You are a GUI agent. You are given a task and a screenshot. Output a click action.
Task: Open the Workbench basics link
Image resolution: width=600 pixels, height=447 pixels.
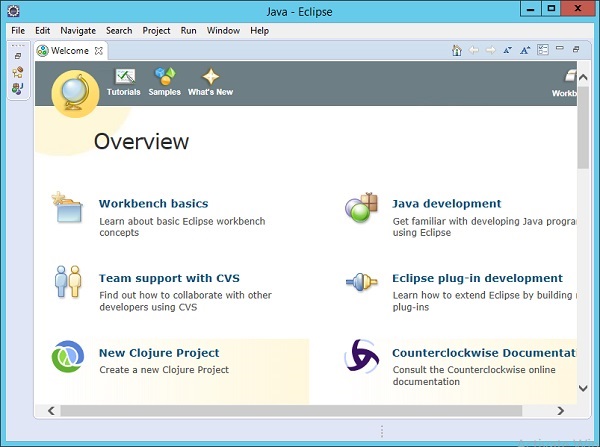pyautogui.click(x=153, y=204)
